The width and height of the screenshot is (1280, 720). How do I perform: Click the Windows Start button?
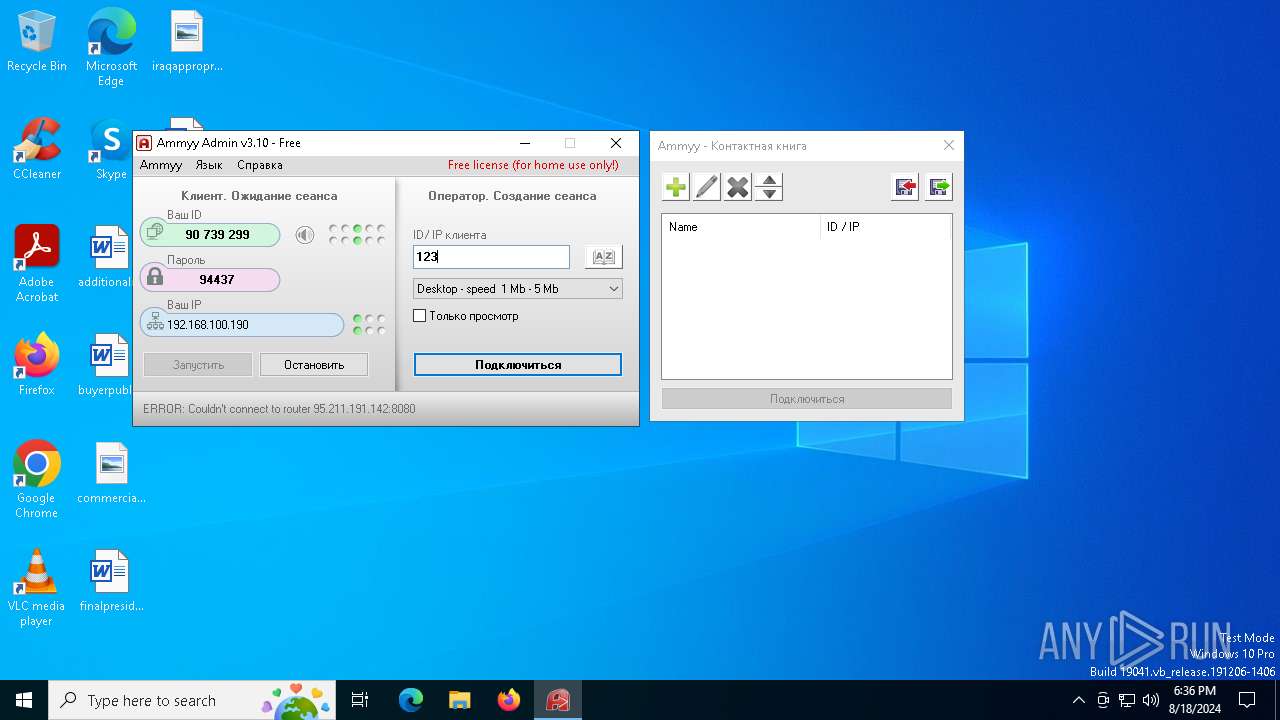[x=24, y=700]
